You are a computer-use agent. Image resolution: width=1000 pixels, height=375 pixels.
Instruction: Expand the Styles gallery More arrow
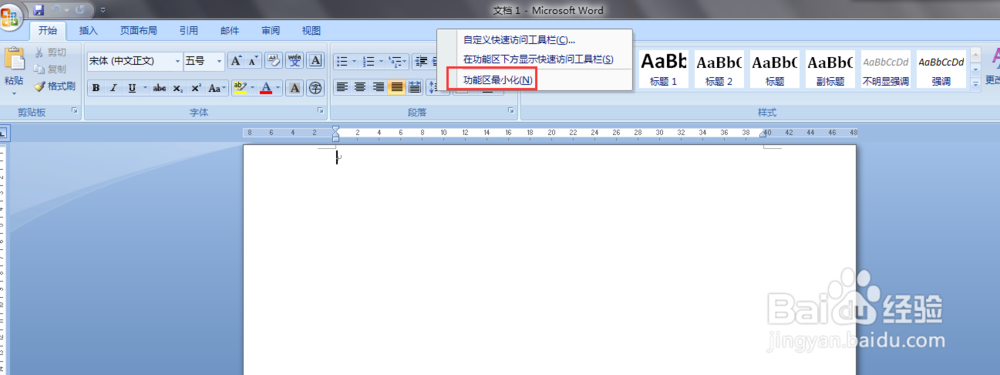[975, 83]
